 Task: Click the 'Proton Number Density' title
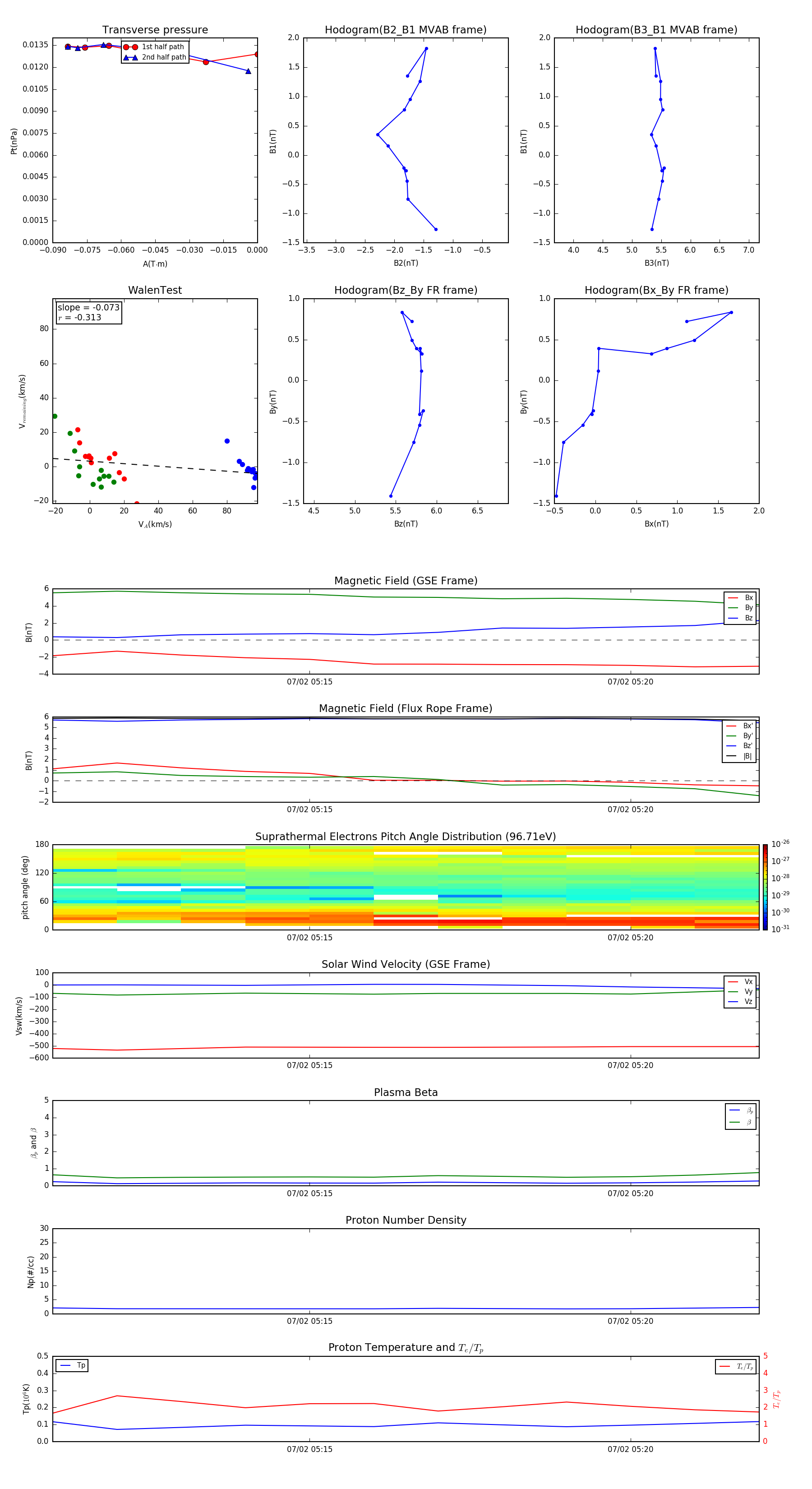[406, 1220]
